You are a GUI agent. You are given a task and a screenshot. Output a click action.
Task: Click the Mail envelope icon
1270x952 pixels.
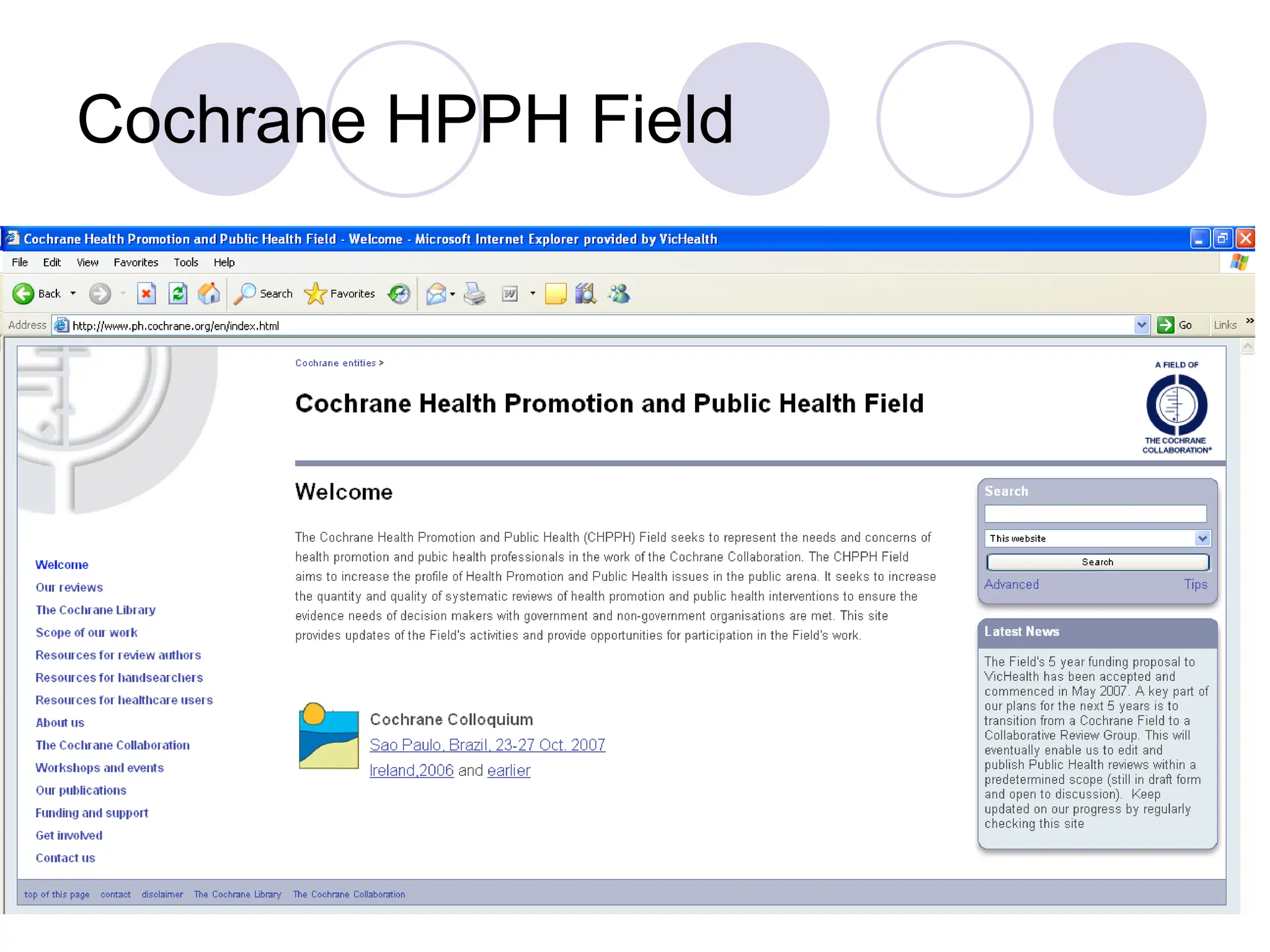click(x=437, y=293)
